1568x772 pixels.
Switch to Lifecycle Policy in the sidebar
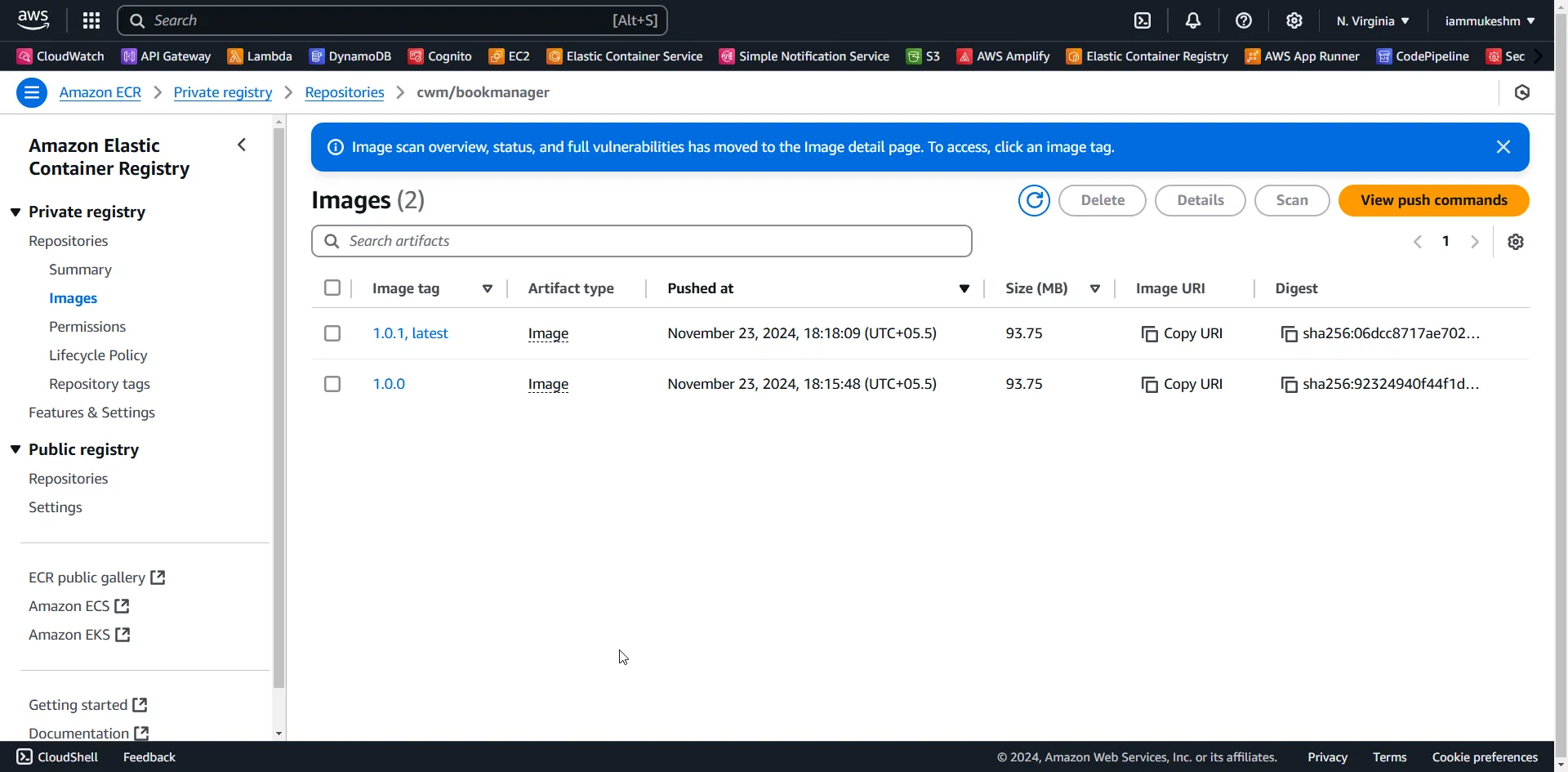[x=98, y=355]
